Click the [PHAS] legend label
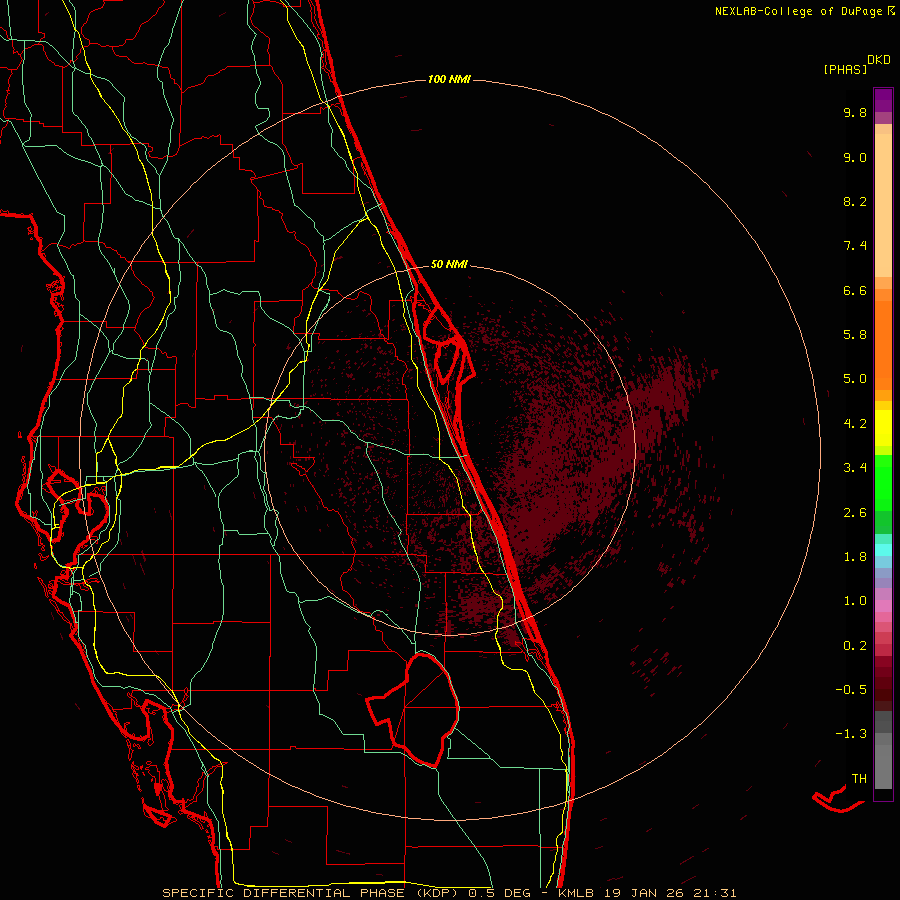900x900 pixels. point(845,69)
